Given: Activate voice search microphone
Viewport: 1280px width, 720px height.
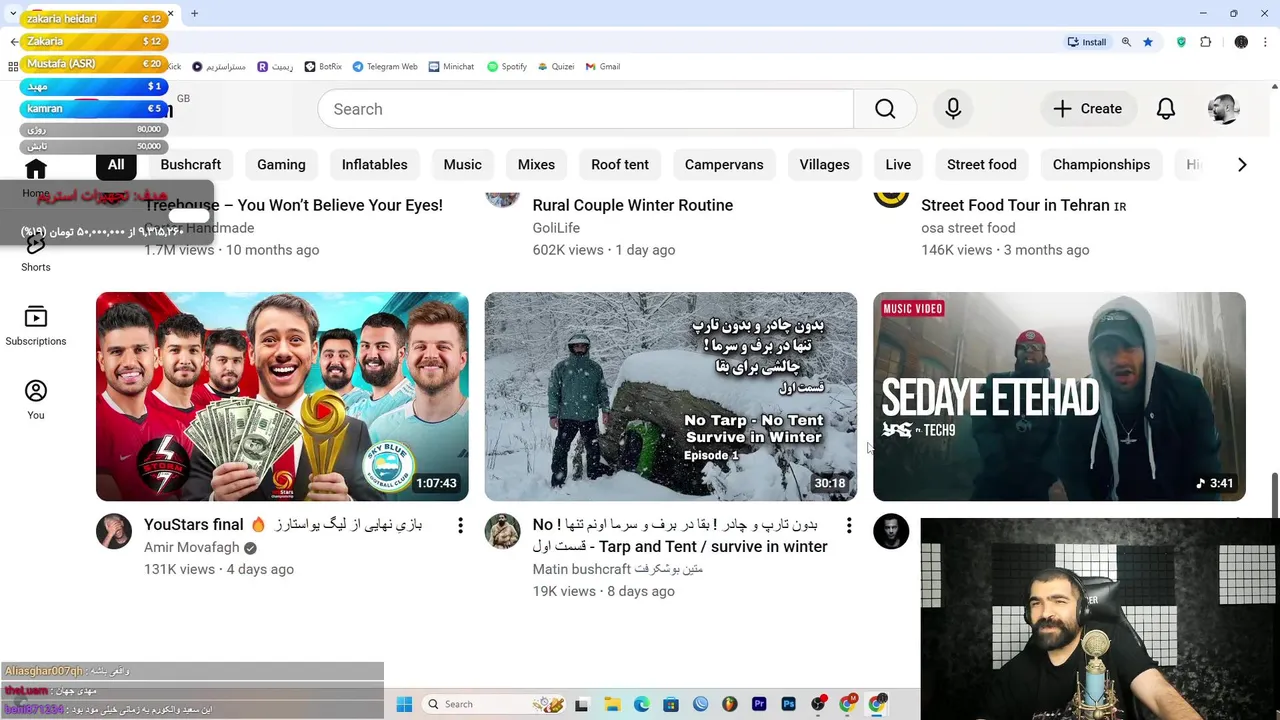Looking at the screenshot, I should pyautogui.click(x=953, y=109).
